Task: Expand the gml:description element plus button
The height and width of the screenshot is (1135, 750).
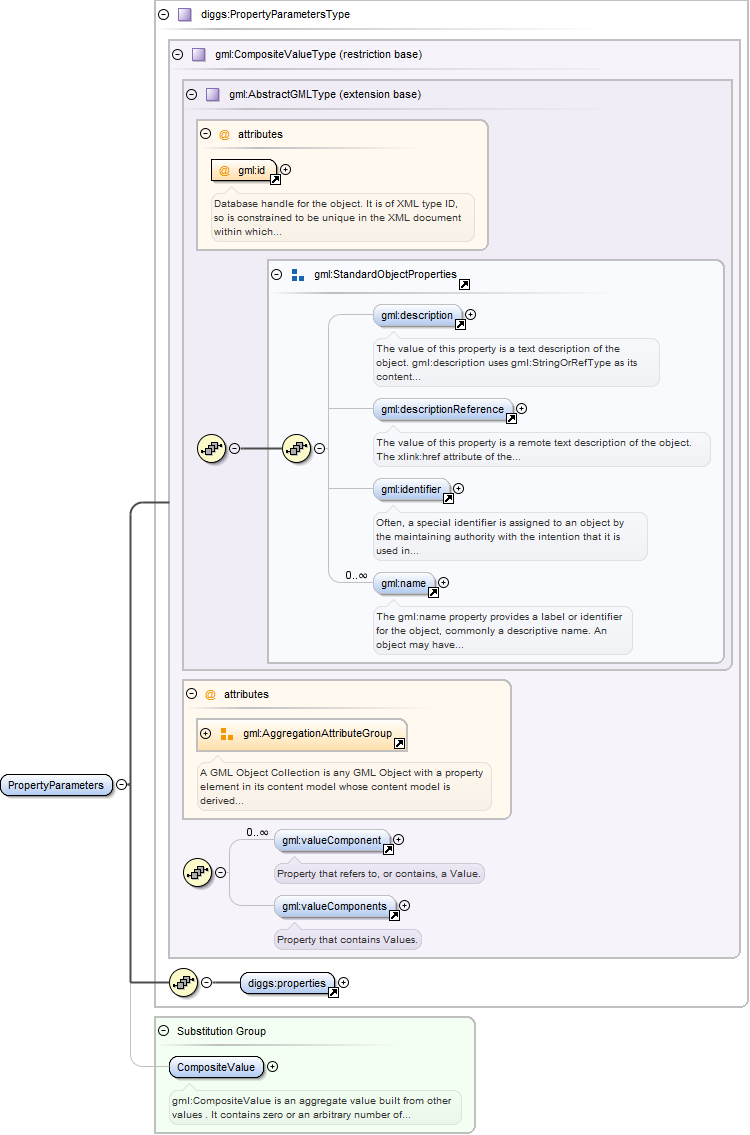Action: (x=471, y=315)
